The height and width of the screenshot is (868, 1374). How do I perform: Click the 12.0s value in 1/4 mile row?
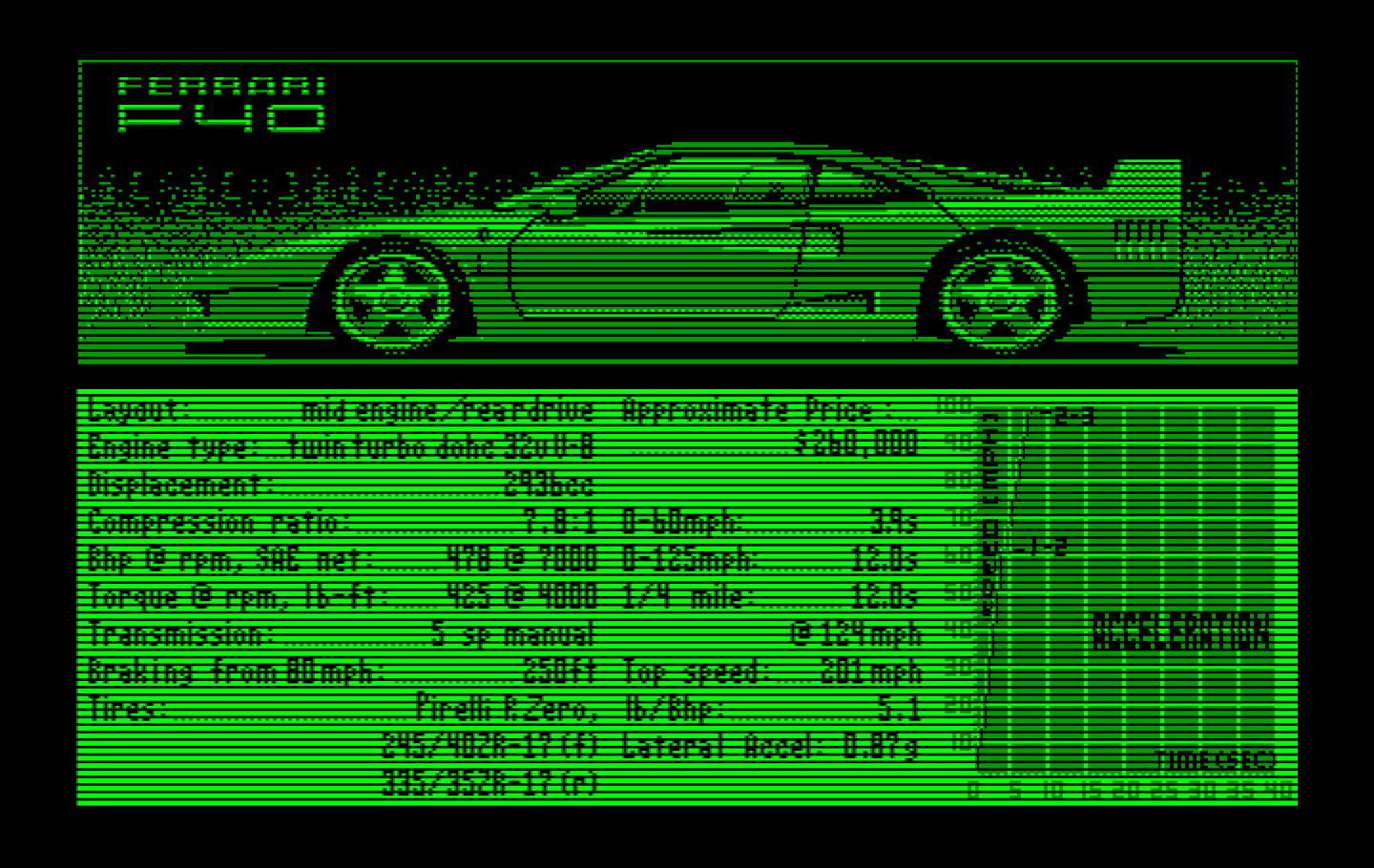pyautogui.click(x=885, y=597)
